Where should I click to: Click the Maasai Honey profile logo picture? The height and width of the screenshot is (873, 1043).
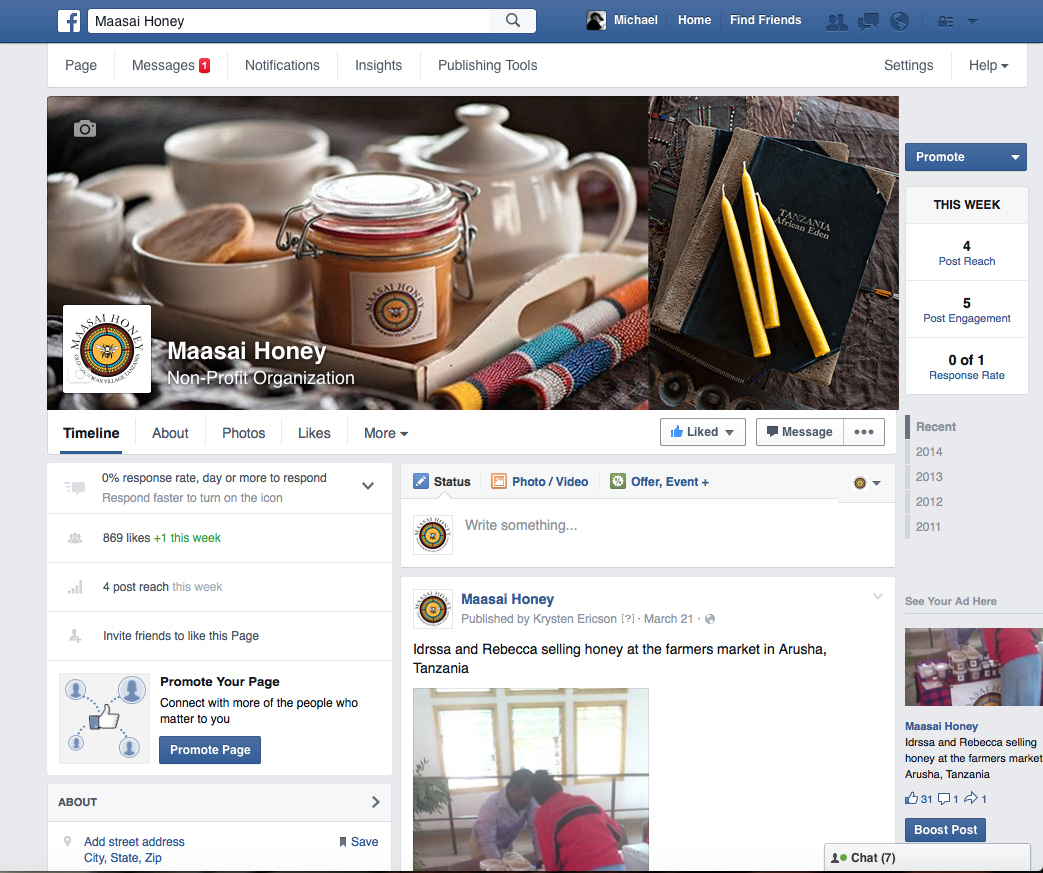(x=106, y=349)
